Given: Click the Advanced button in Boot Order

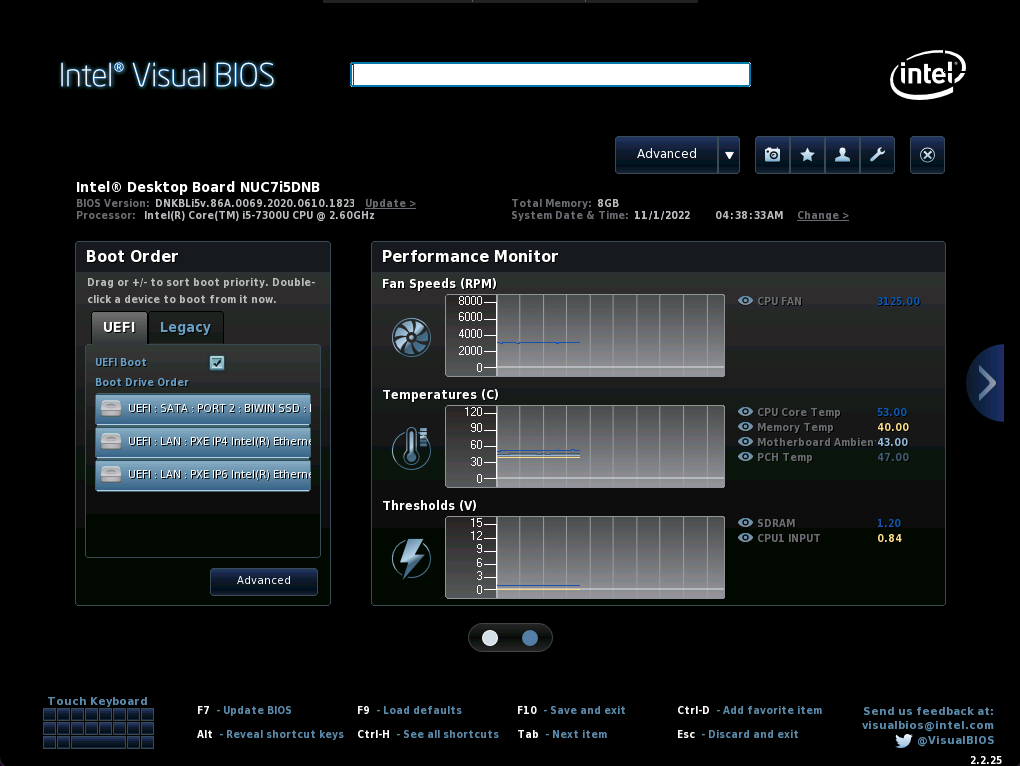Looking at the screenshot, I should click(263, 581).
